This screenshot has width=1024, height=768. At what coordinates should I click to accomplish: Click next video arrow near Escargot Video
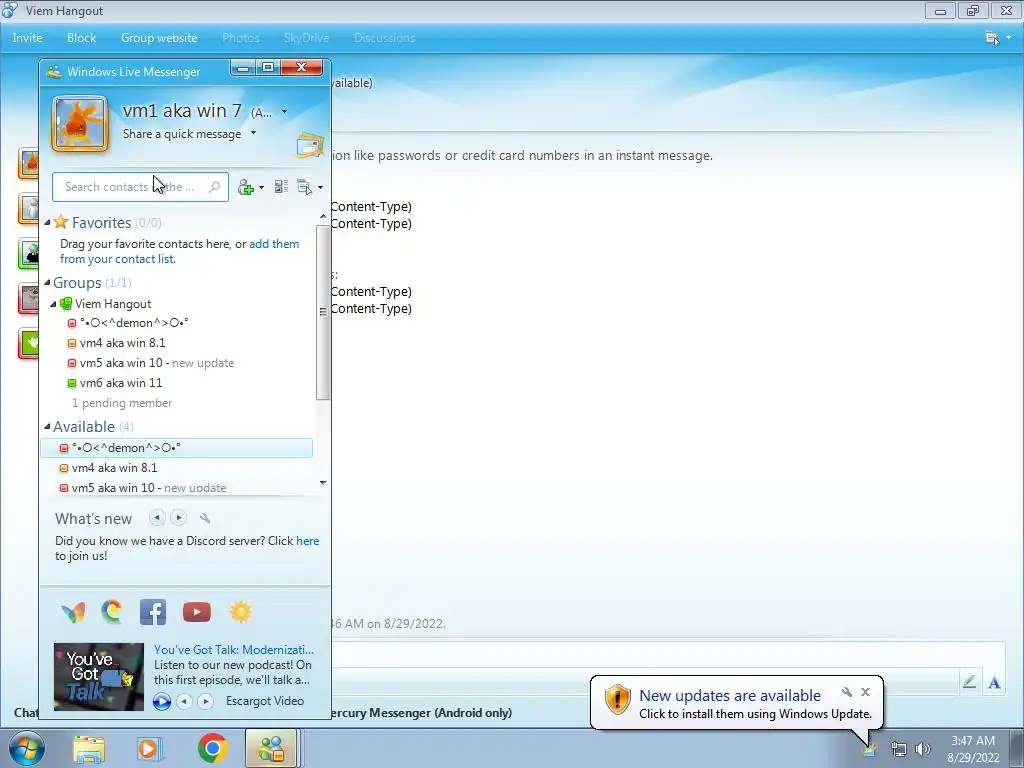tap(206, 701)
